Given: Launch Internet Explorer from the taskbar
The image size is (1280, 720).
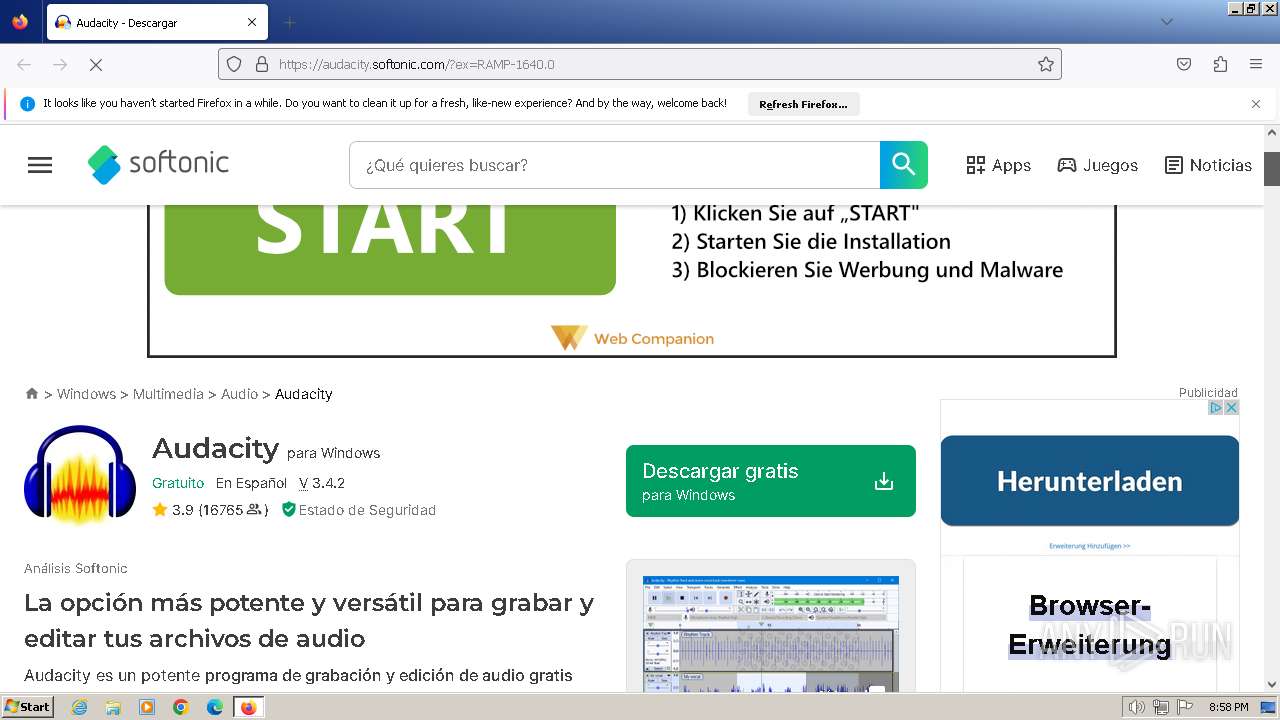Looking at the screenshot, I should pyautogui.click(x=80, y=707).
